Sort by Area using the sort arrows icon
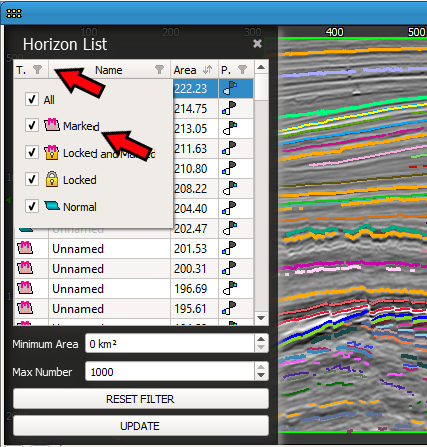This screenshot has width=427, height=447. click(207, 70)
